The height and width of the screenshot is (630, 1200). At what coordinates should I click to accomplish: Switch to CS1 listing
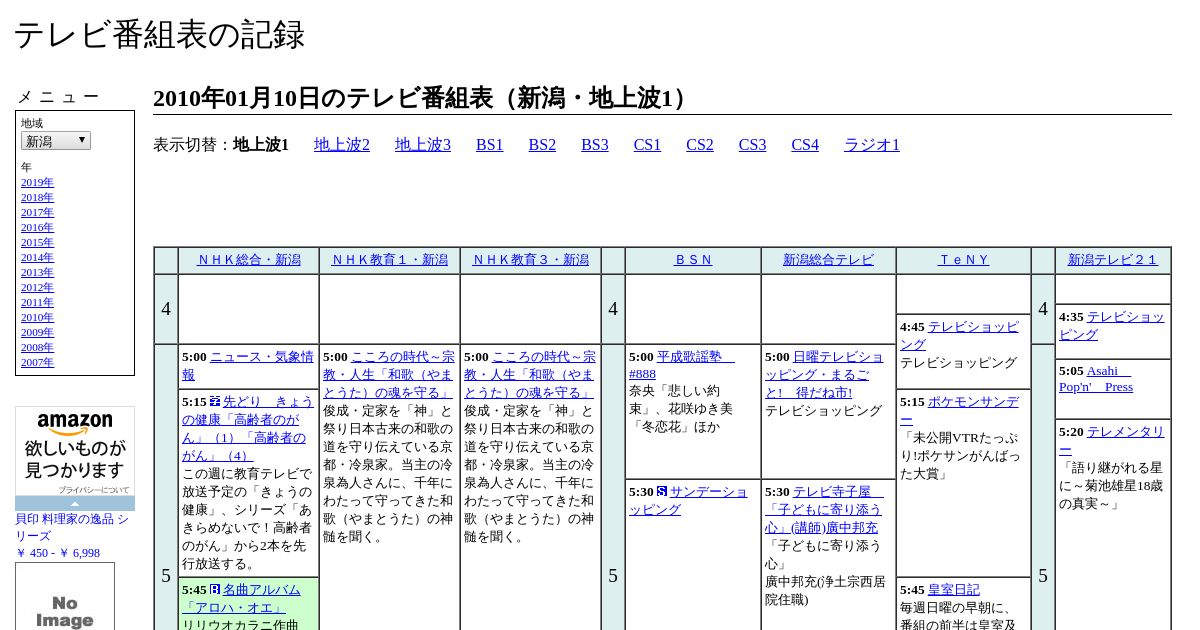tap(647, 145)
